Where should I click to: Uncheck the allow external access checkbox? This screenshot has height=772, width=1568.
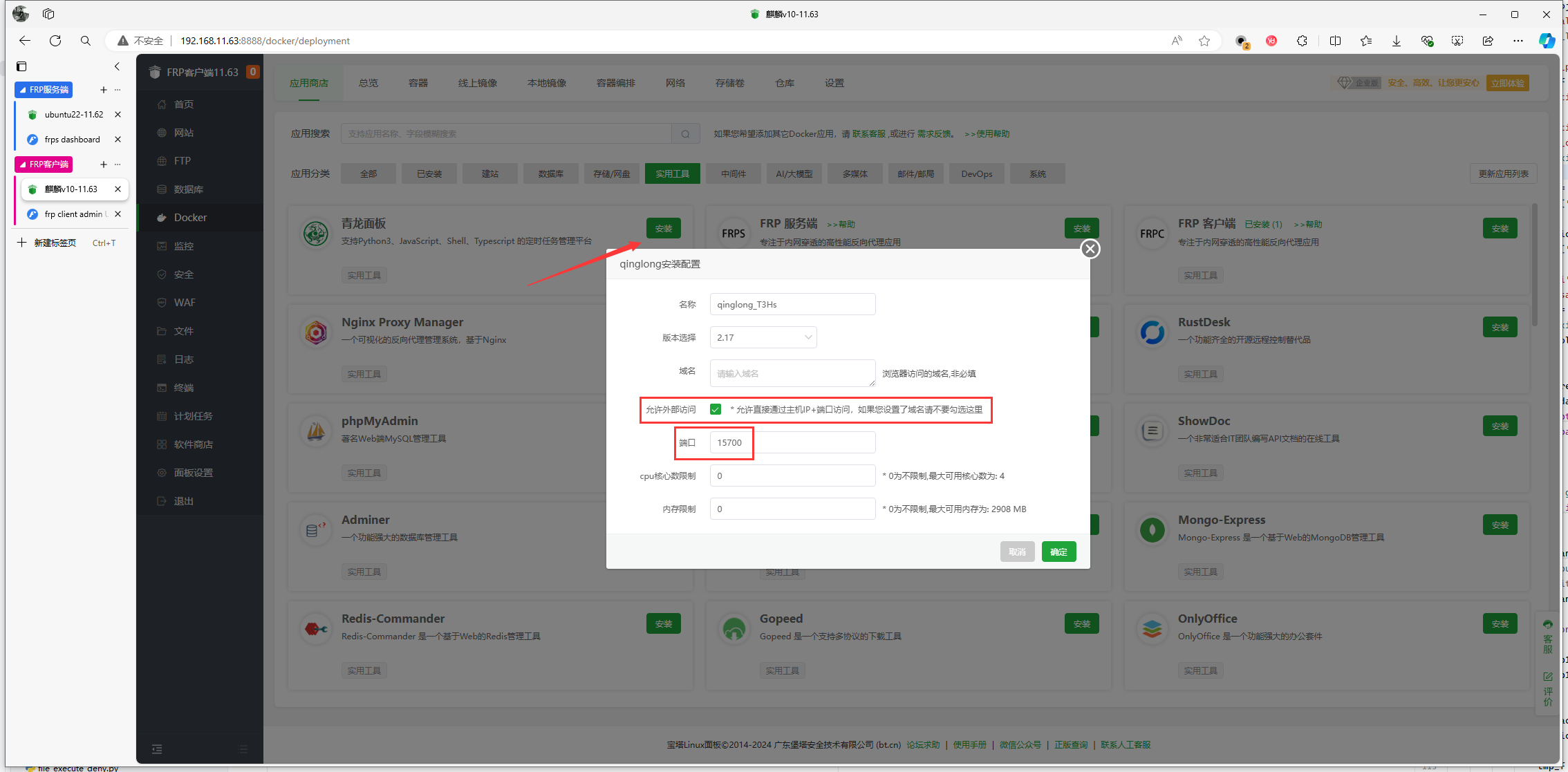click(x=716, y=409)
